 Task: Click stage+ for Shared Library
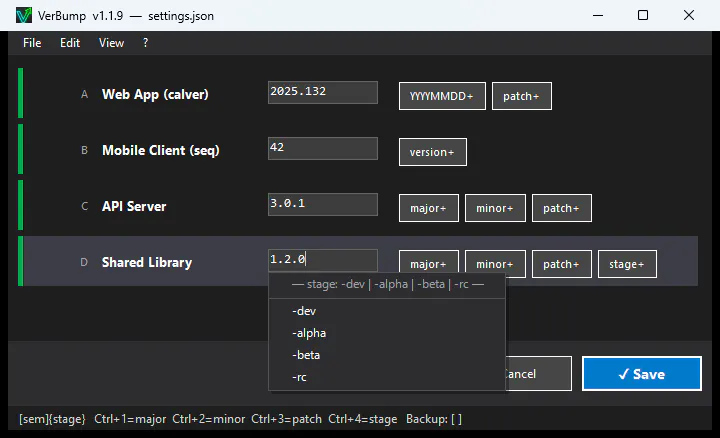(x=627, y=264)
